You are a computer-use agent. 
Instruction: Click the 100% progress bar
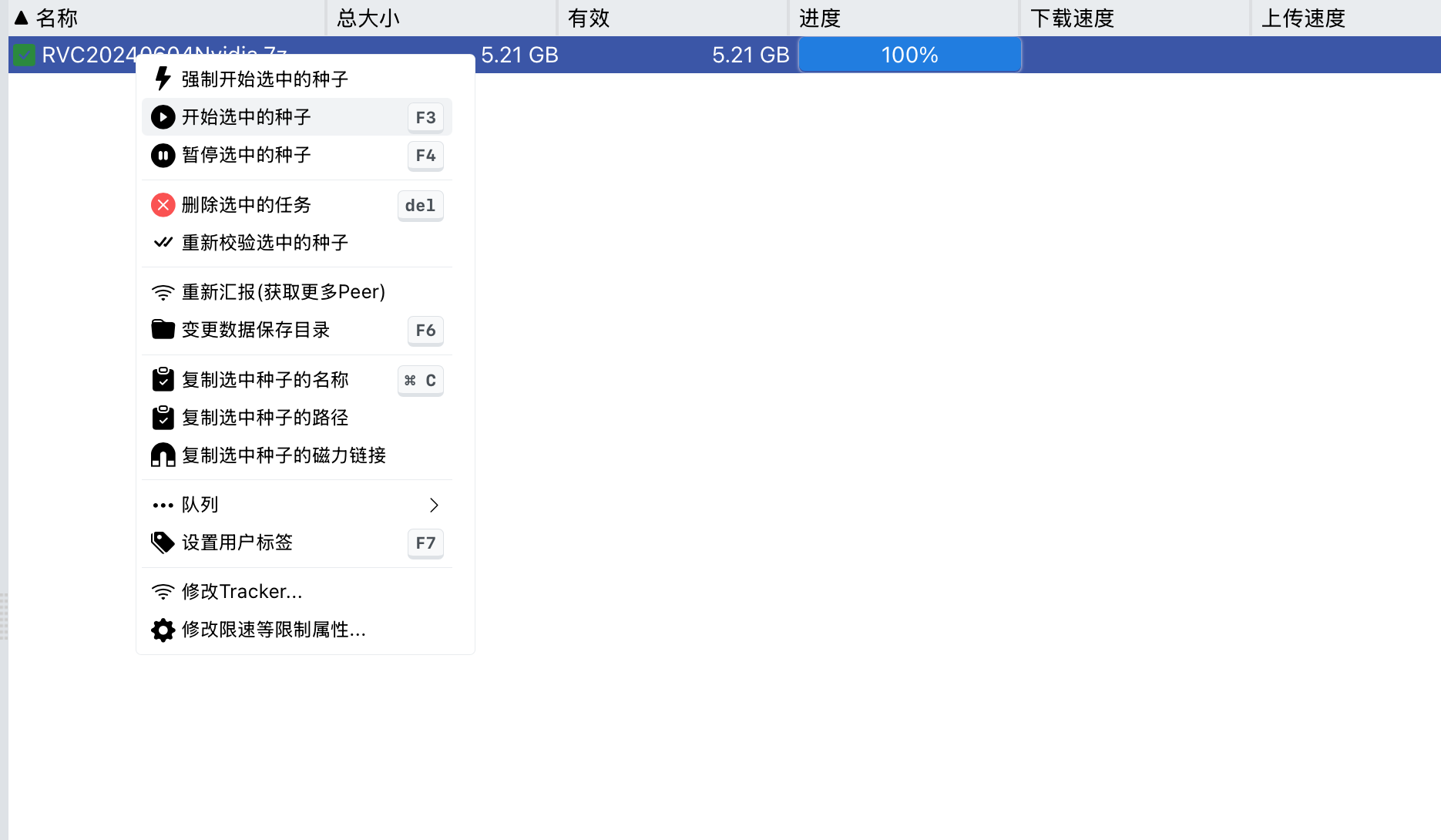click(x=909, y=55)
